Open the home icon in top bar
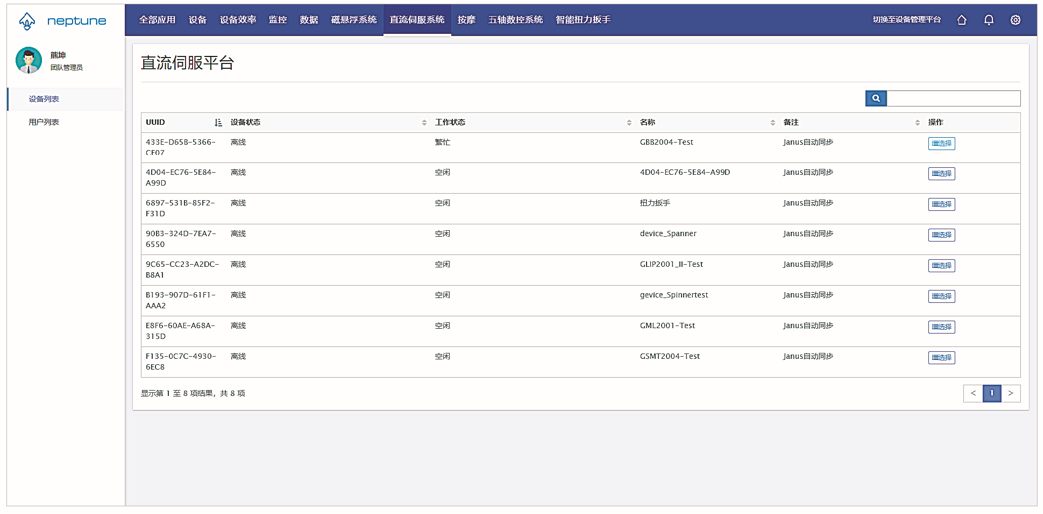The height and width of the screenshot is (514, 1043). [961, 20]
